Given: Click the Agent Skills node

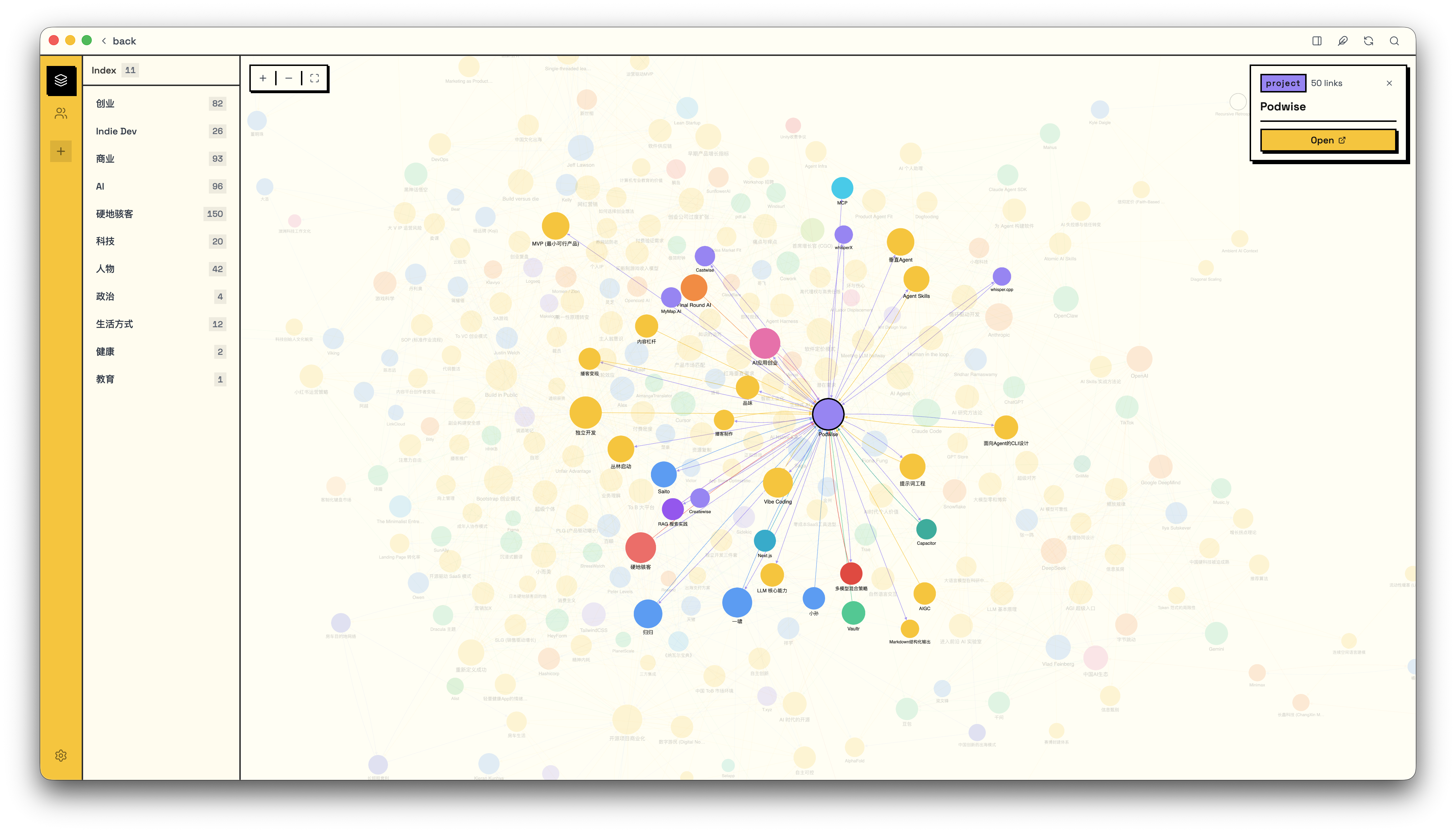Looking at the screenshot, I should 916,279.
